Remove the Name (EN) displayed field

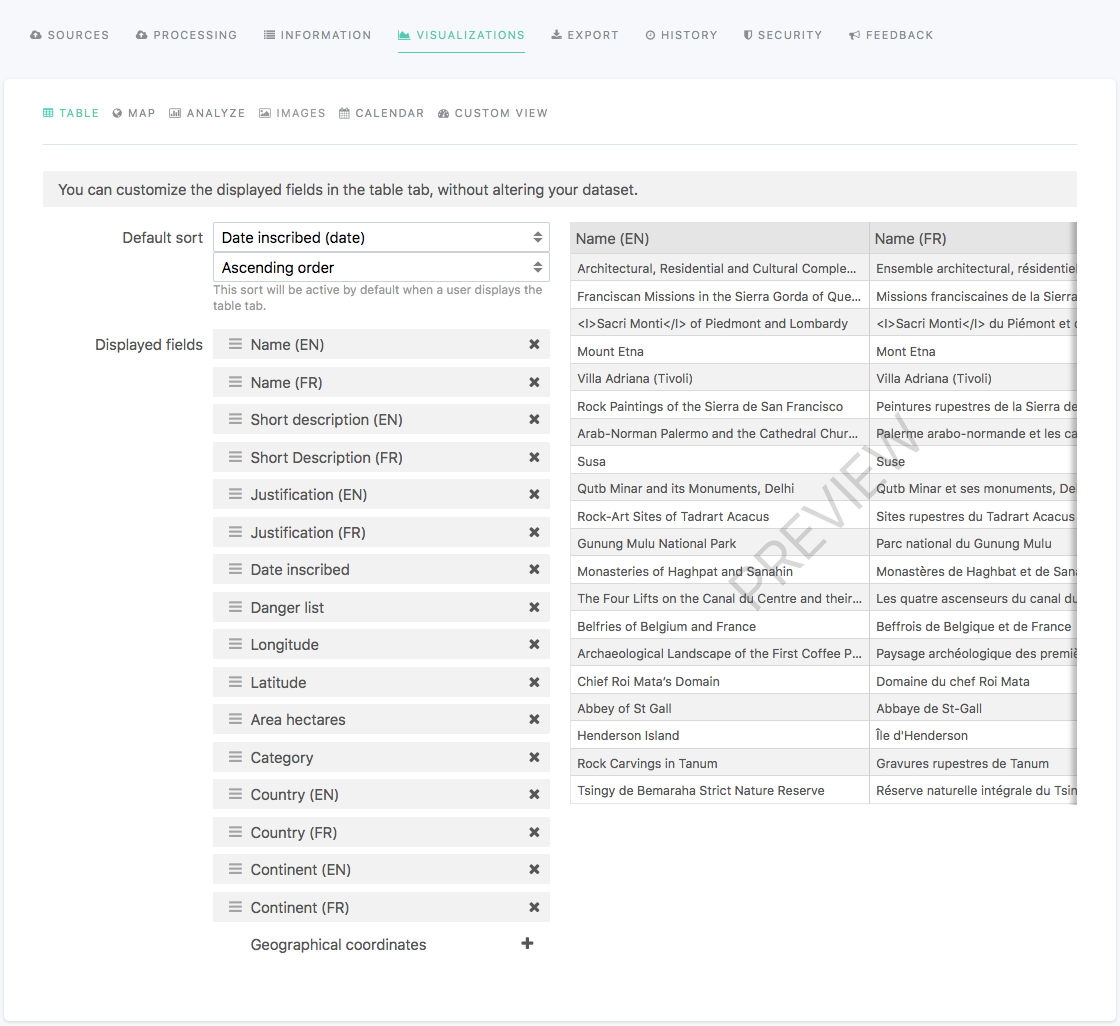click(534, 345)
